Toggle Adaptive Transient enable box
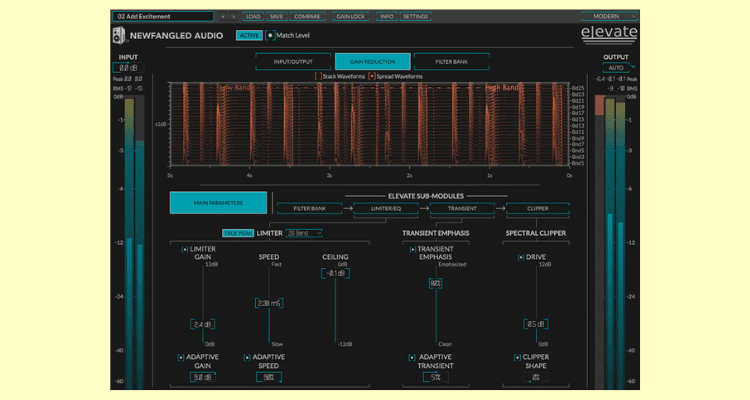750x400 pixels. [412, 357]
